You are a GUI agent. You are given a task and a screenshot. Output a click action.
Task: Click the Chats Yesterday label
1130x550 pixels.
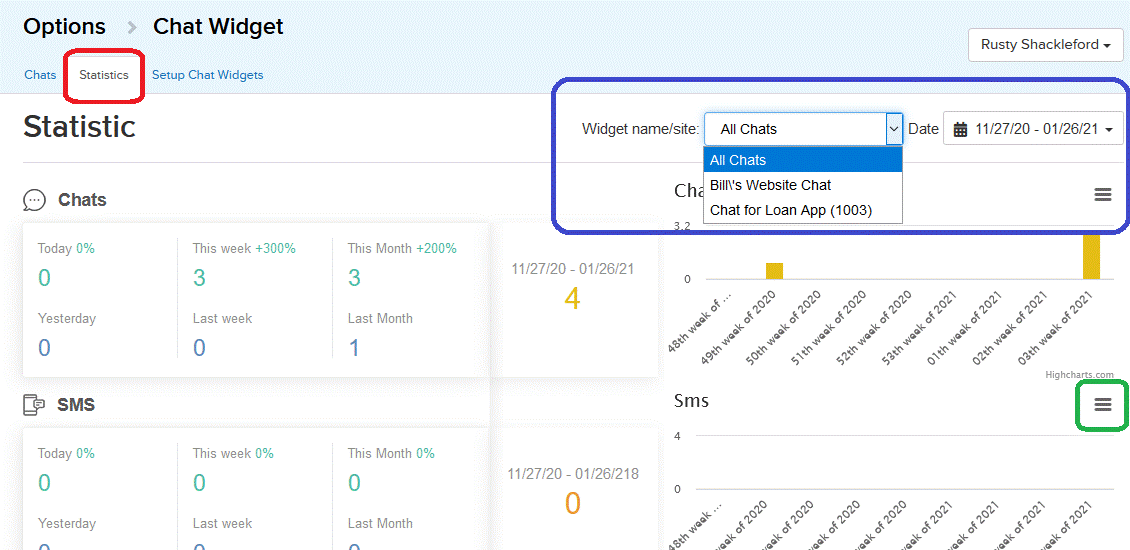[66, 318]
